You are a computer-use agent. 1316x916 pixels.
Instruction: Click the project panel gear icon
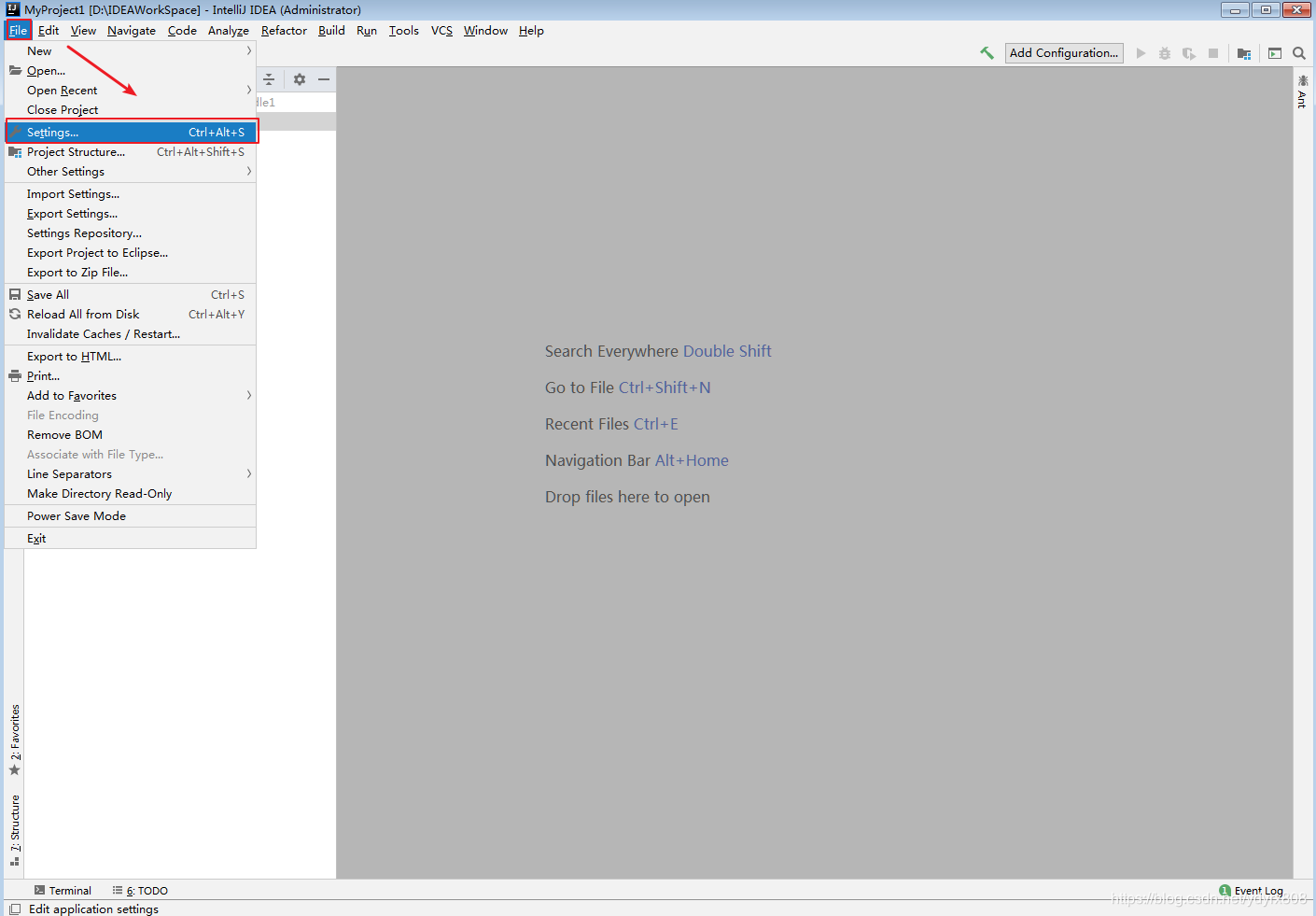coord(300,79)
